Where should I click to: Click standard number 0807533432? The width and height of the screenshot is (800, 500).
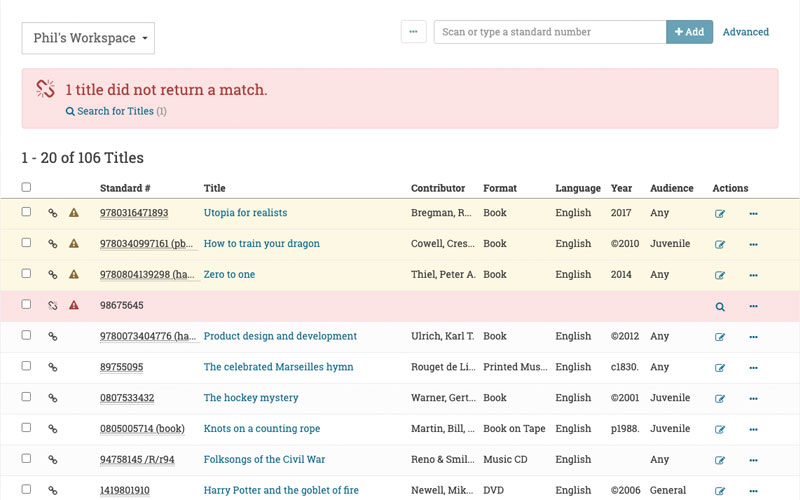point(127,398)
